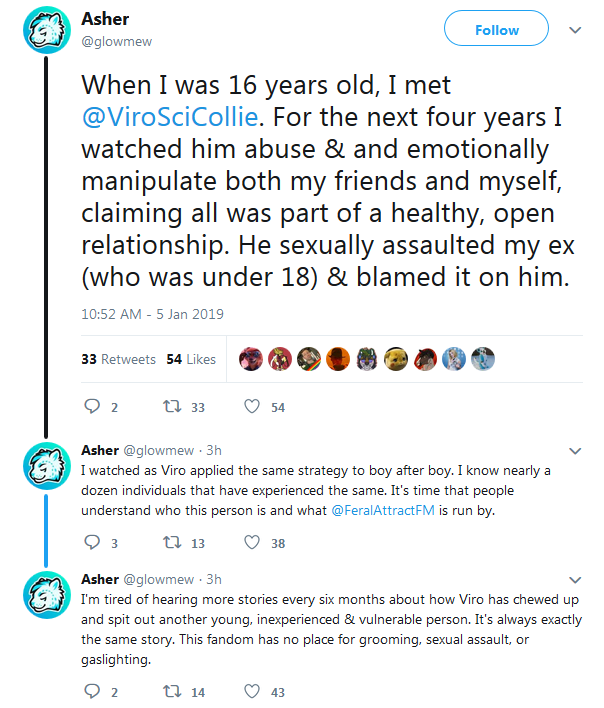
Task: Reply to the tweet mentioning @FeralAttractFM
Action: 92,542
